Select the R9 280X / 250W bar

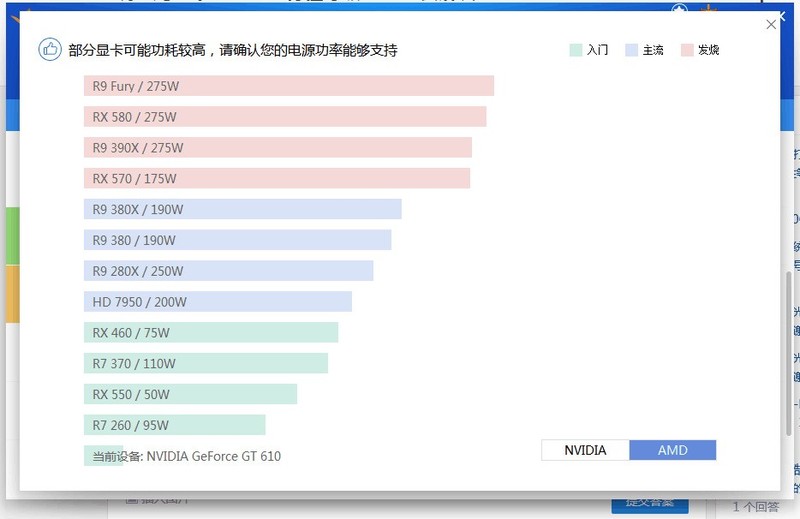[x=228, y=271]
